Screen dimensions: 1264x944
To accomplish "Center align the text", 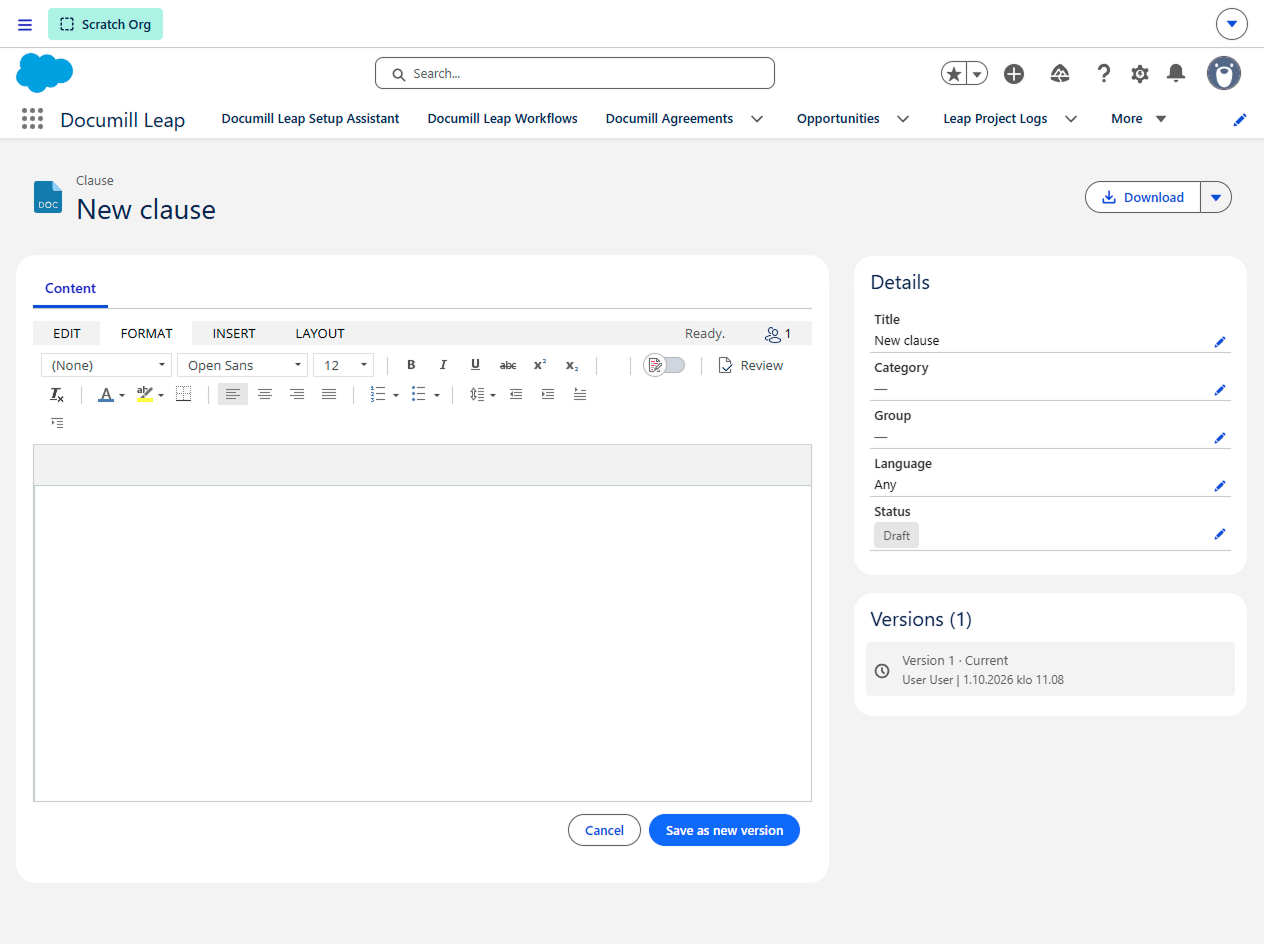I will pyautogui.click(x=265, y=394).
